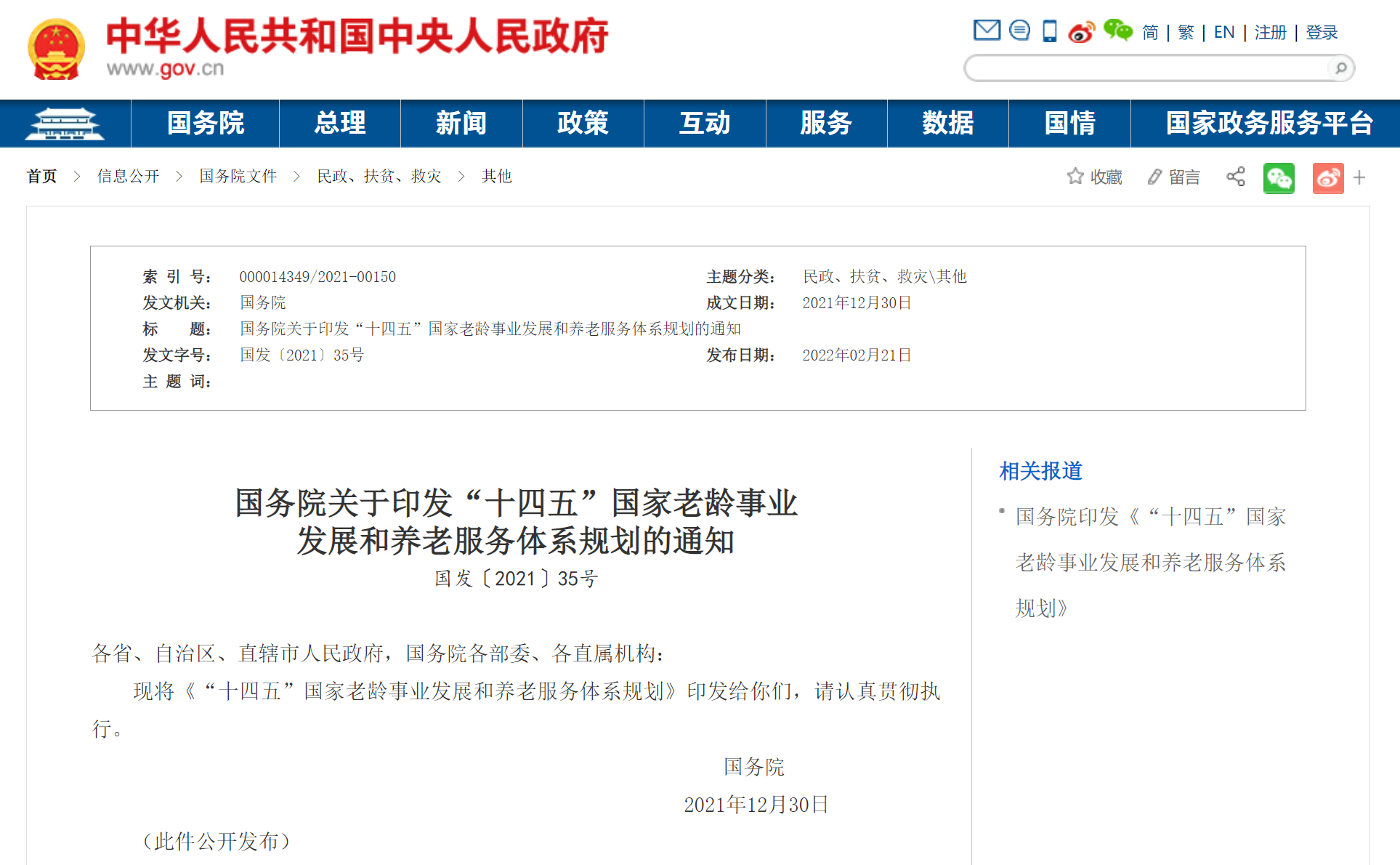Open the 国务院 navigation menu
This screenshot has height=865, width=1400.
pyautogui.click(x=205, y=124)
